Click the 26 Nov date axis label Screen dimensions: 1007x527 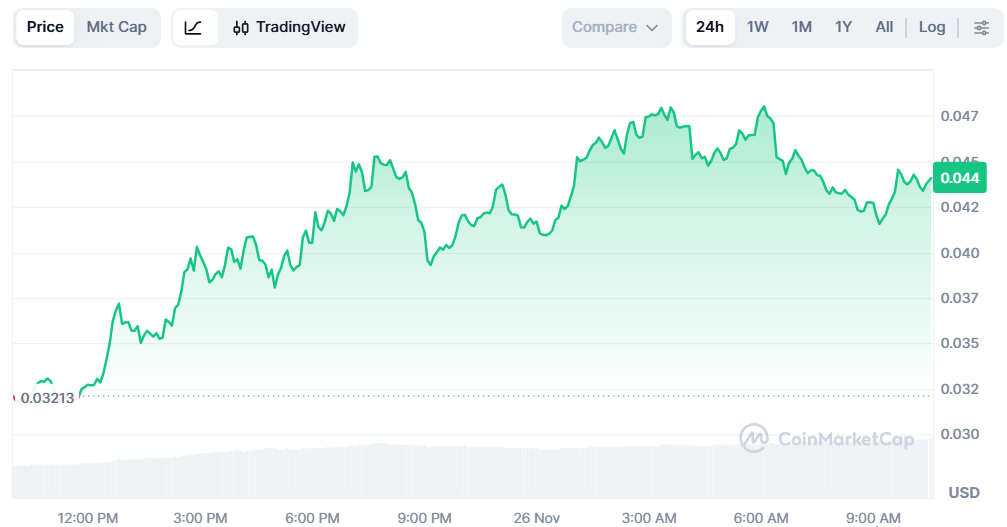coord(537,517)
